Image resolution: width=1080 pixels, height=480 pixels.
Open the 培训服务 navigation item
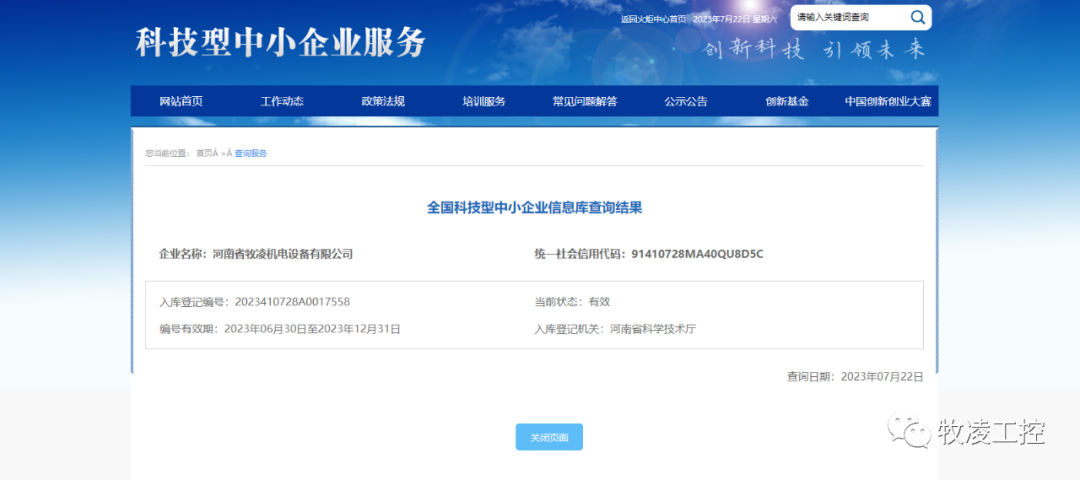click(484, 101)
